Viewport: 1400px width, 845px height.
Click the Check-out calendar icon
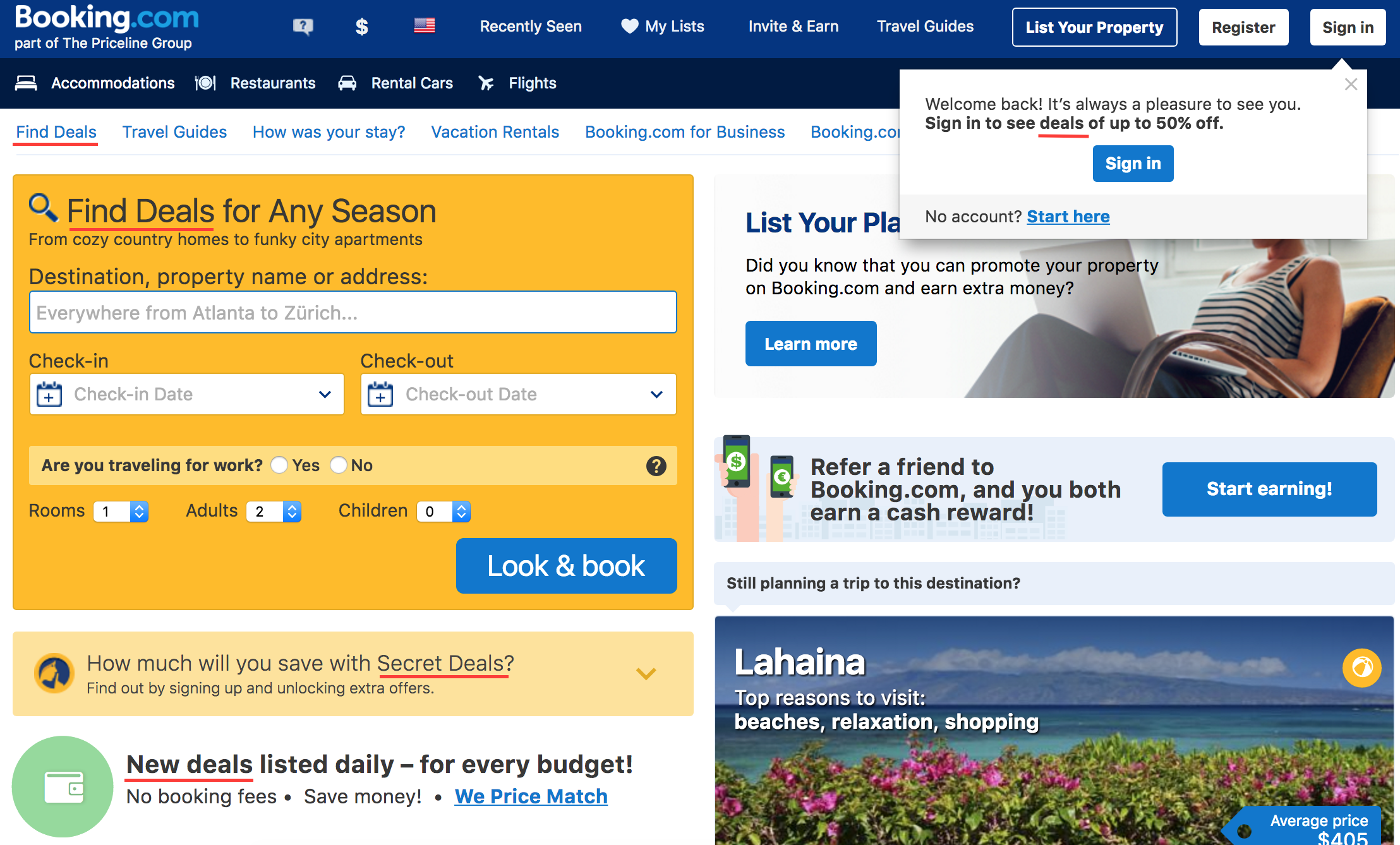(x=380, y=393)
